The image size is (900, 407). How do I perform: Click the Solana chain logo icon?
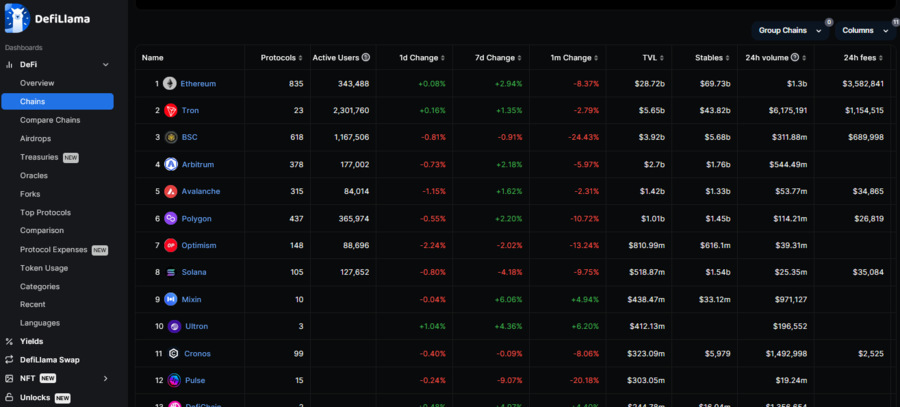click(x=170, y=272)
